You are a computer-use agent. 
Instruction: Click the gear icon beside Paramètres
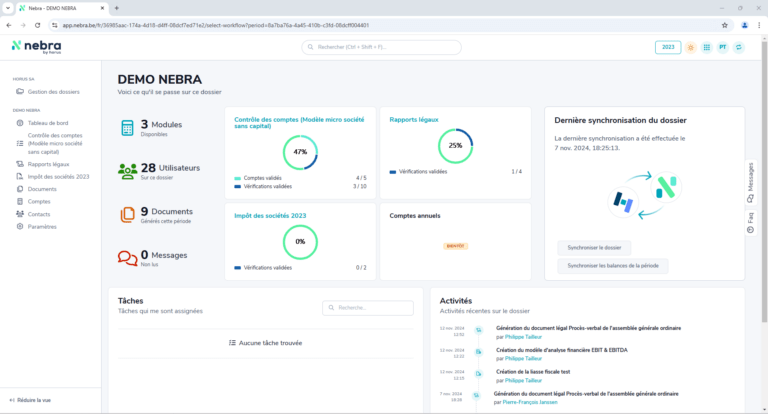coord(20,226)
